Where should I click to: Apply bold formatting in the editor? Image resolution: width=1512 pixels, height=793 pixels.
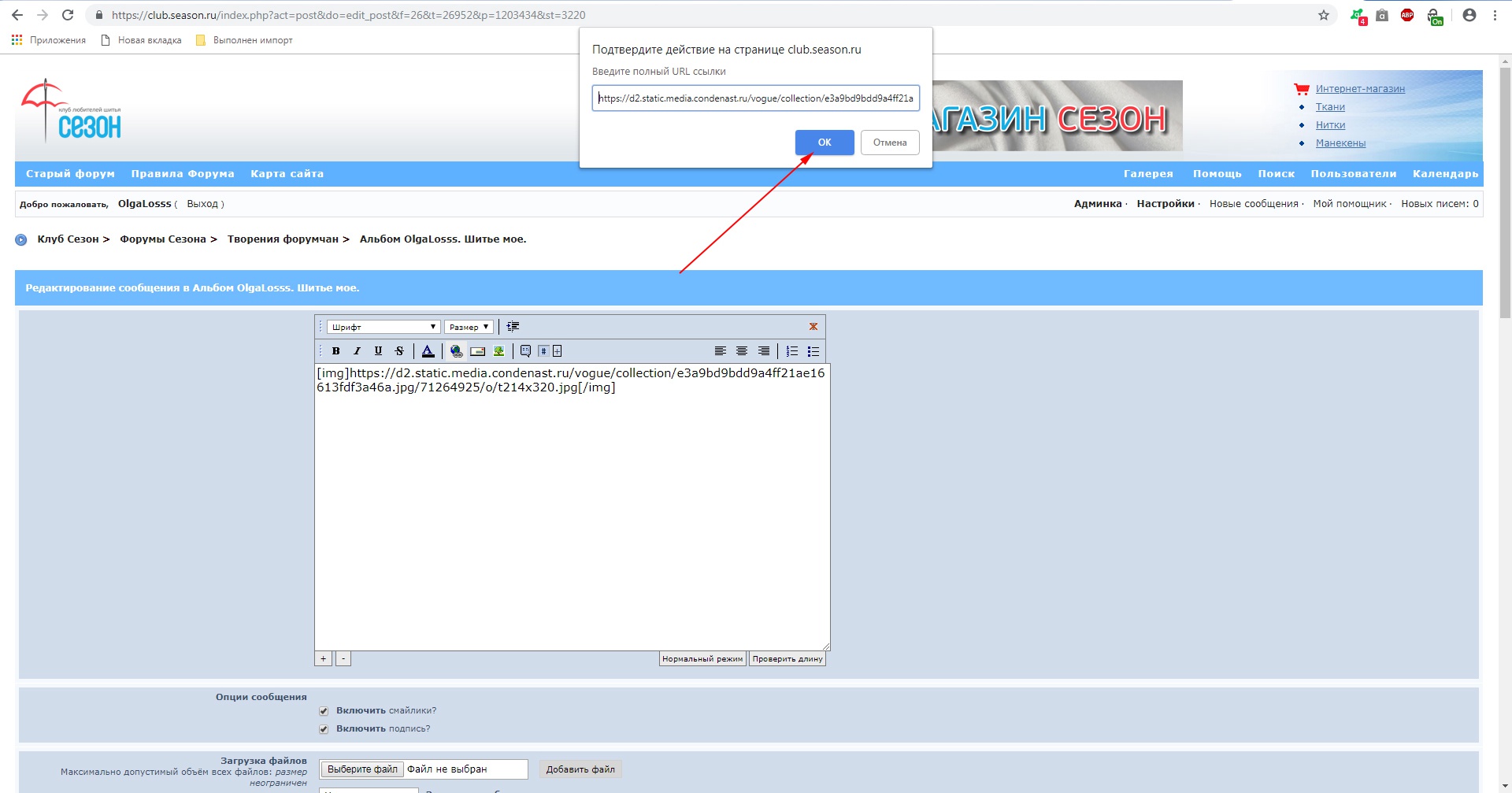point(336,351)
